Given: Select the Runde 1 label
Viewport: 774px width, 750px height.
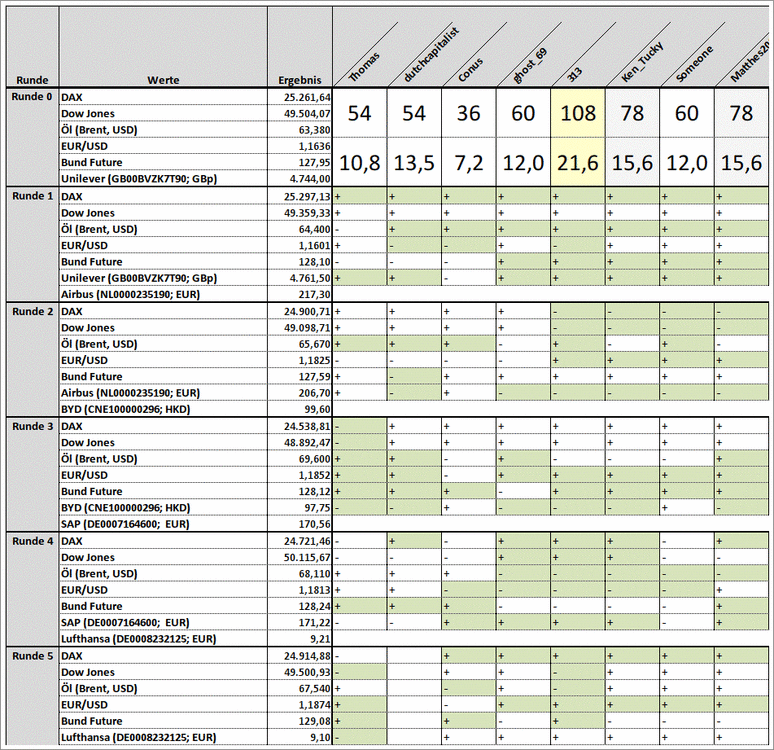Looking at the screenshot, I should coord(33,196).
